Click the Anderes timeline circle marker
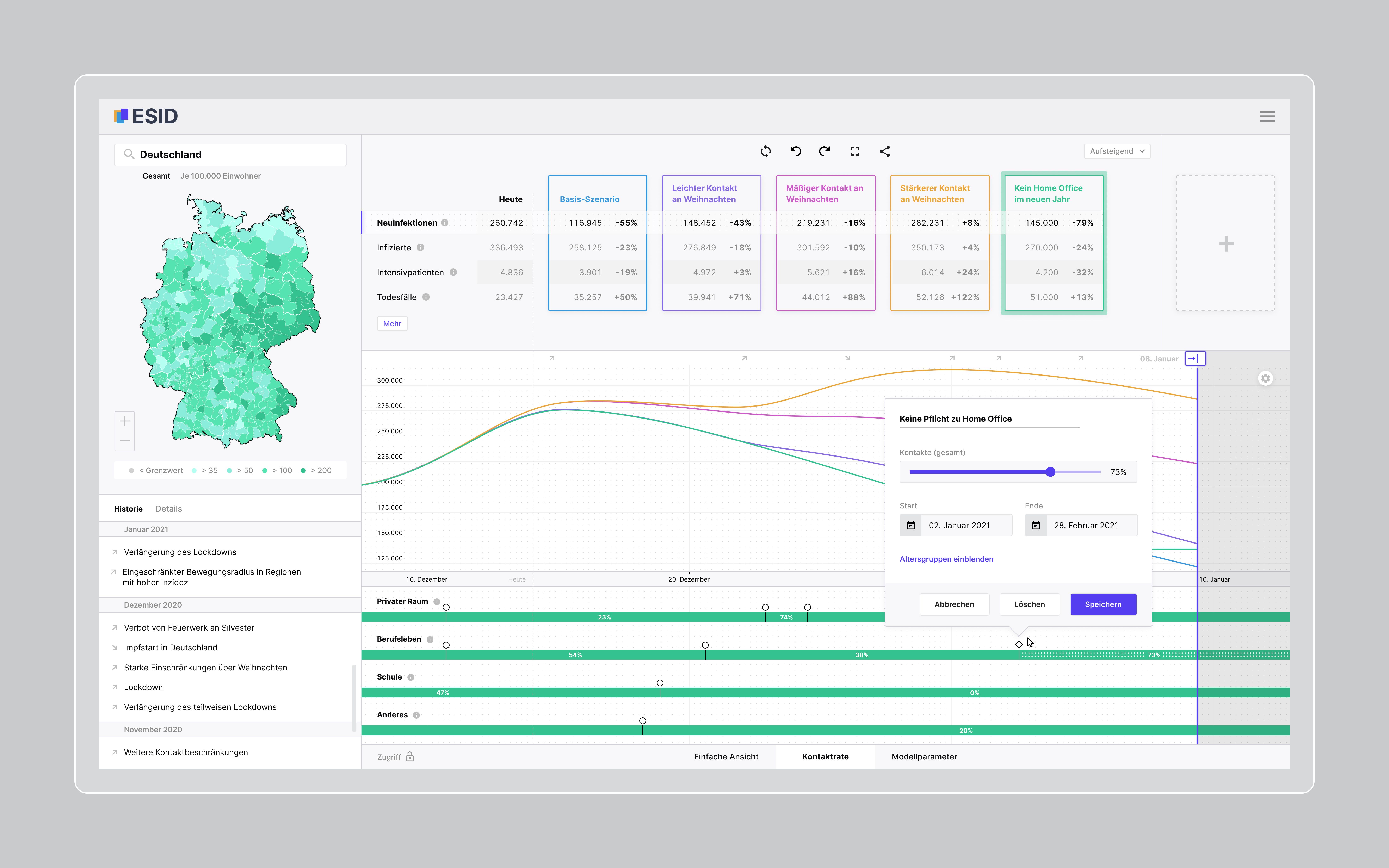 click(x=643, y=721)
